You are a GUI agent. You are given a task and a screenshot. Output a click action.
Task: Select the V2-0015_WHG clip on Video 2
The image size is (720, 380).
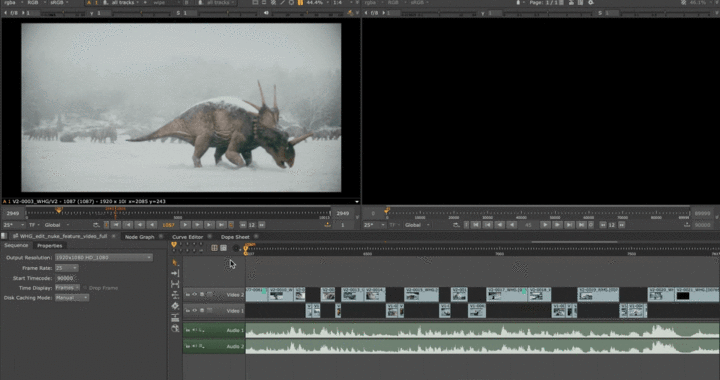[x=422, y=295]
